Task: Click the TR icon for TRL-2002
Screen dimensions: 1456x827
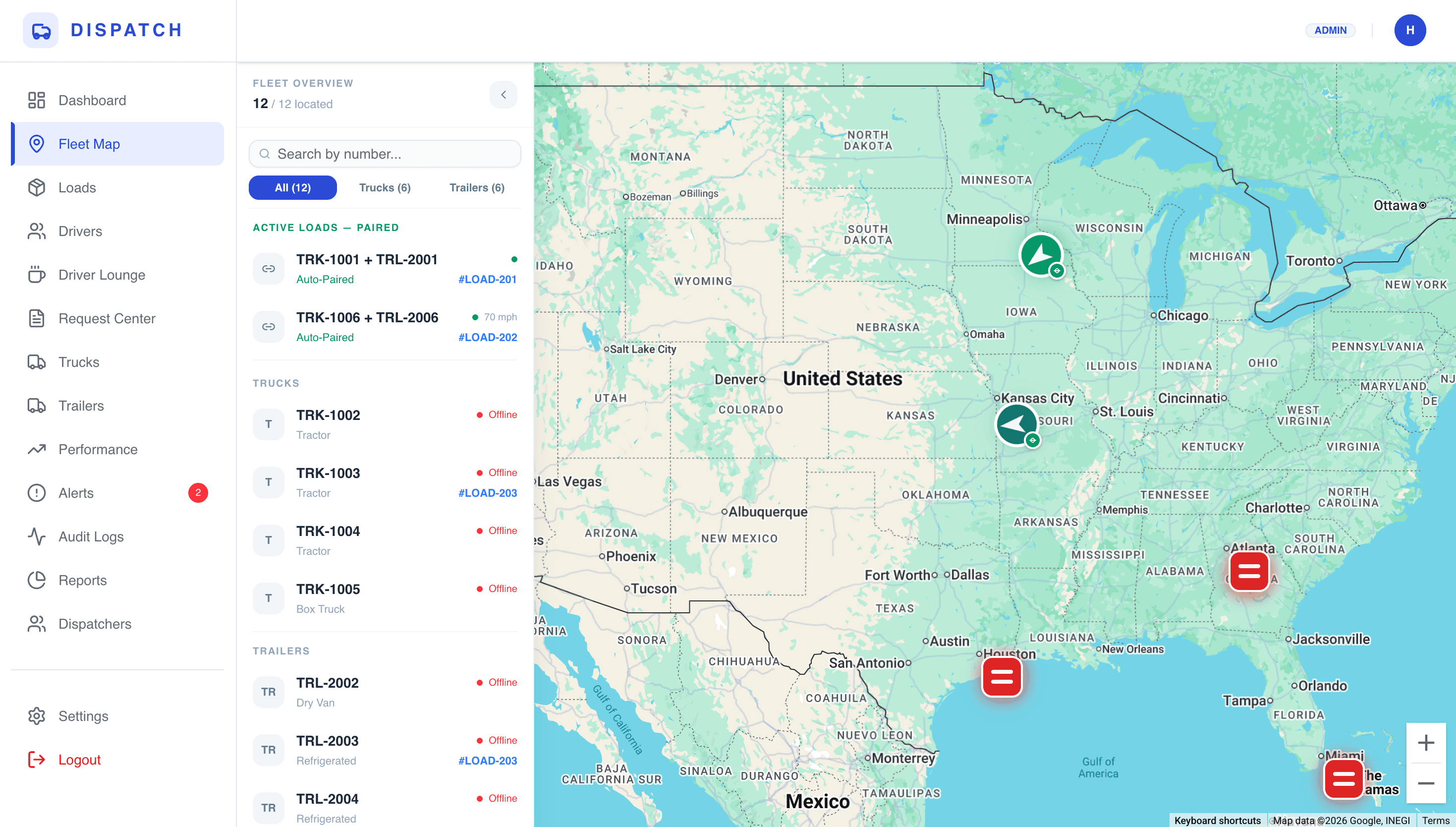Action: (x=269, y=692)
